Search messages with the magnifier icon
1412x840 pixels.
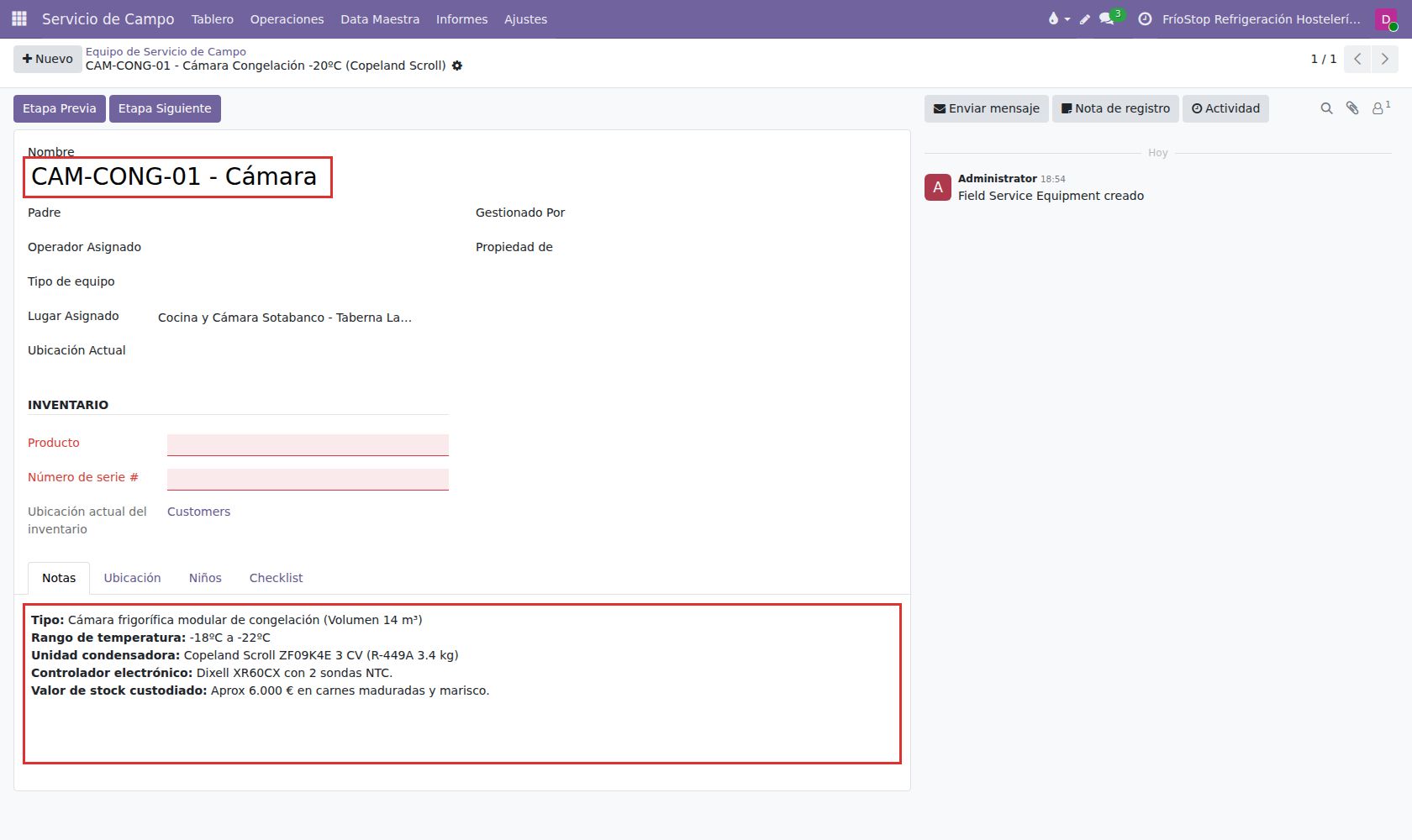(x=1326, y=108)
